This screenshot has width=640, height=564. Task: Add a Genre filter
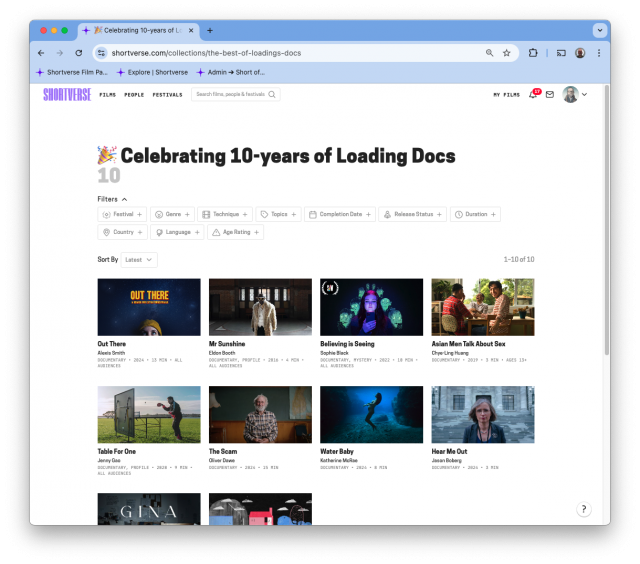click(x=173, y=214)
